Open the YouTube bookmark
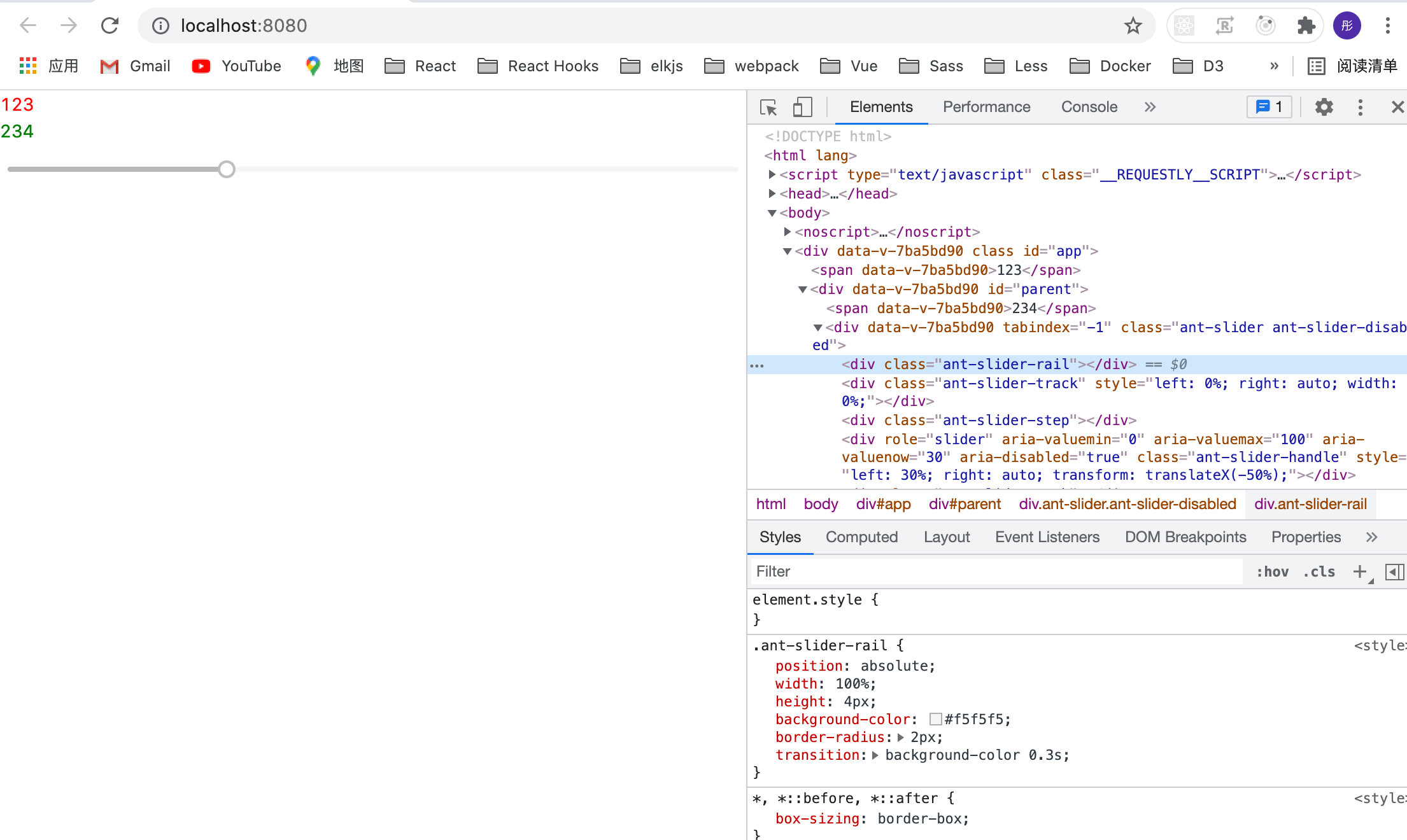This screenshot has height=840, width=1407. pyautogui.click(x=236, y=66)
